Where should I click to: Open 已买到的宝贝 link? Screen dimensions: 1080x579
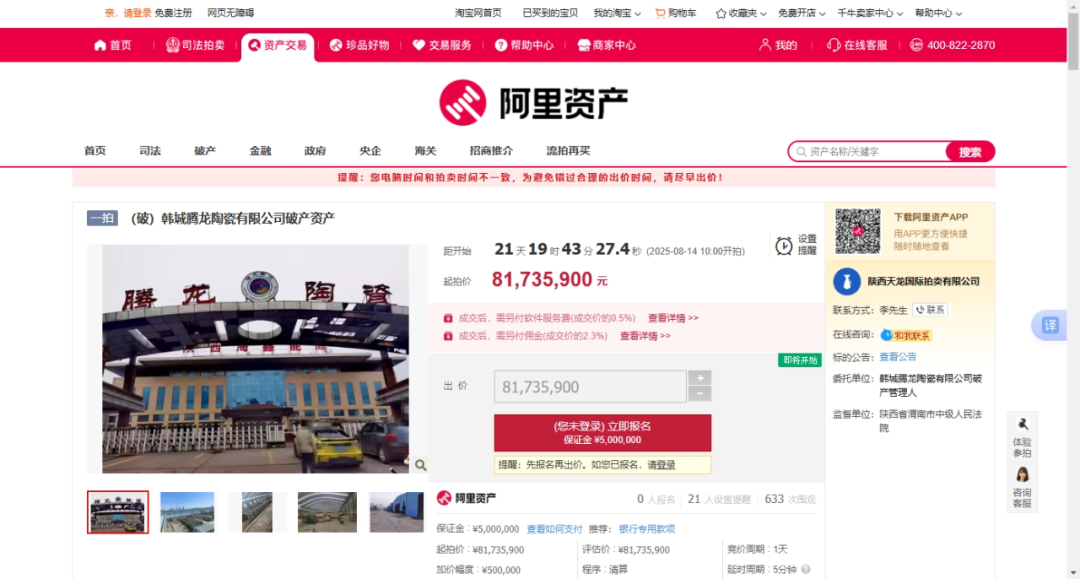click(x=550, y=13)
